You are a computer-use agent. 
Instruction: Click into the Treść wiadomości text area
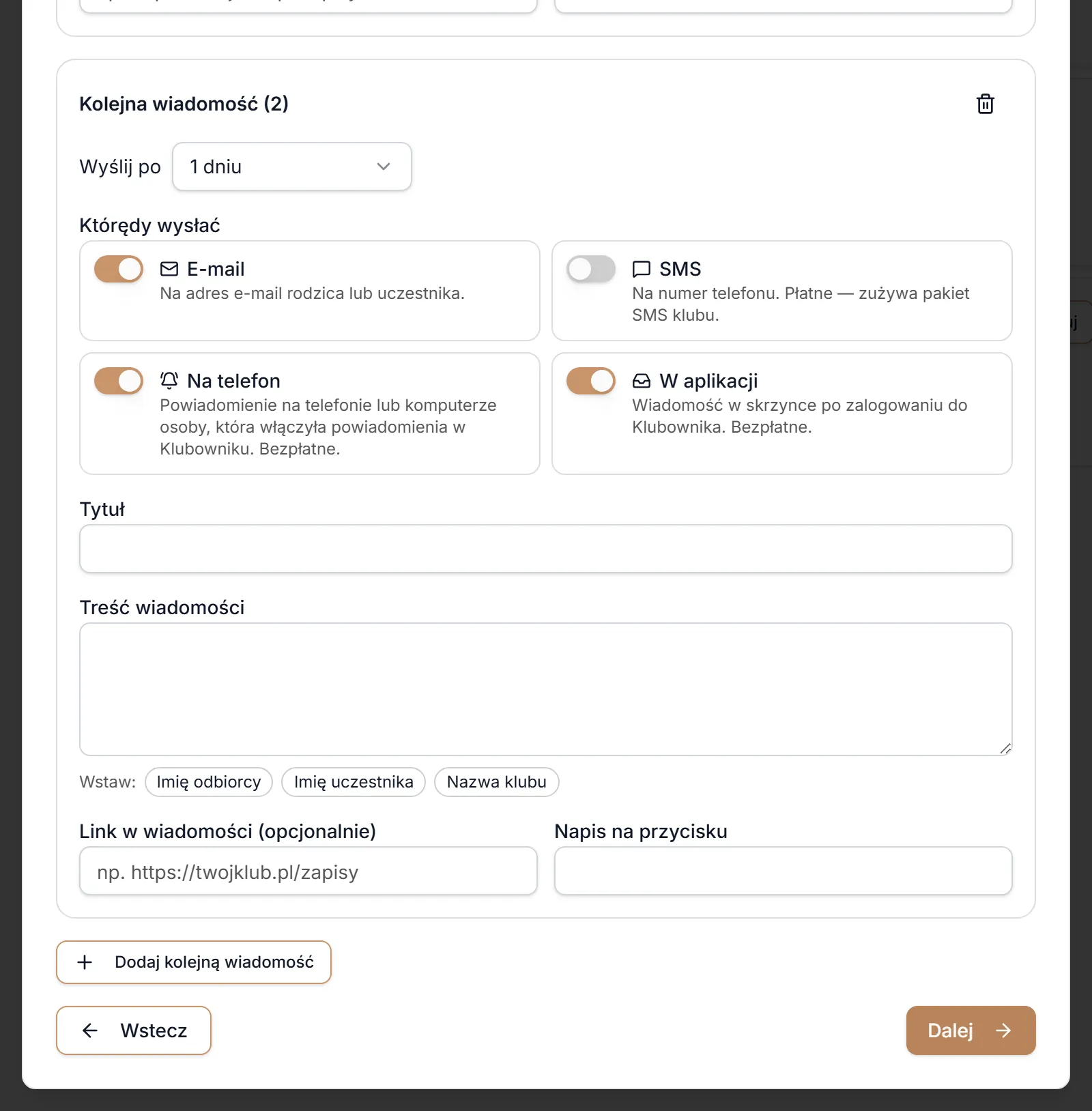546,689
